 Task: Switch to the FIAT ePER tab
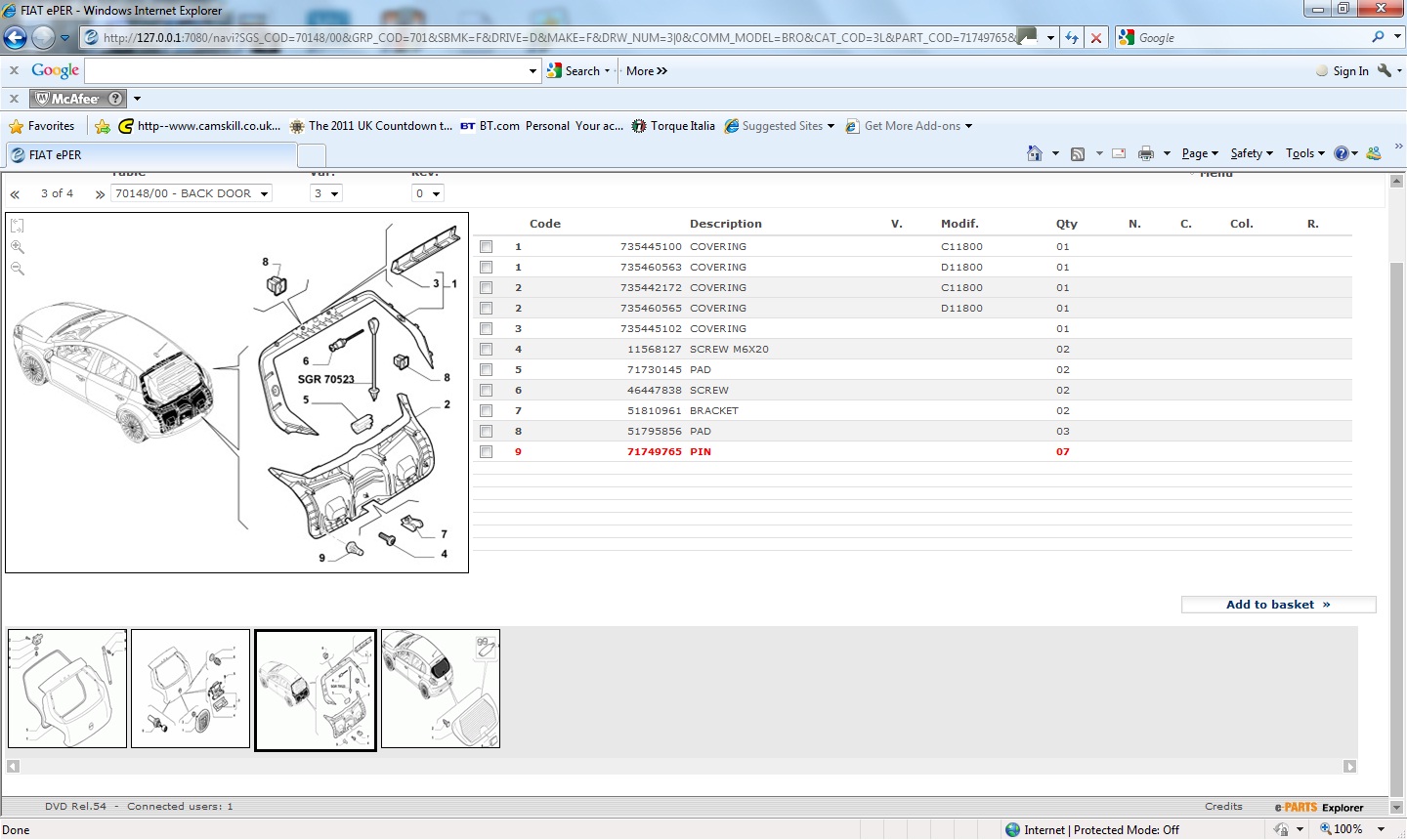[x=151, y=155]
